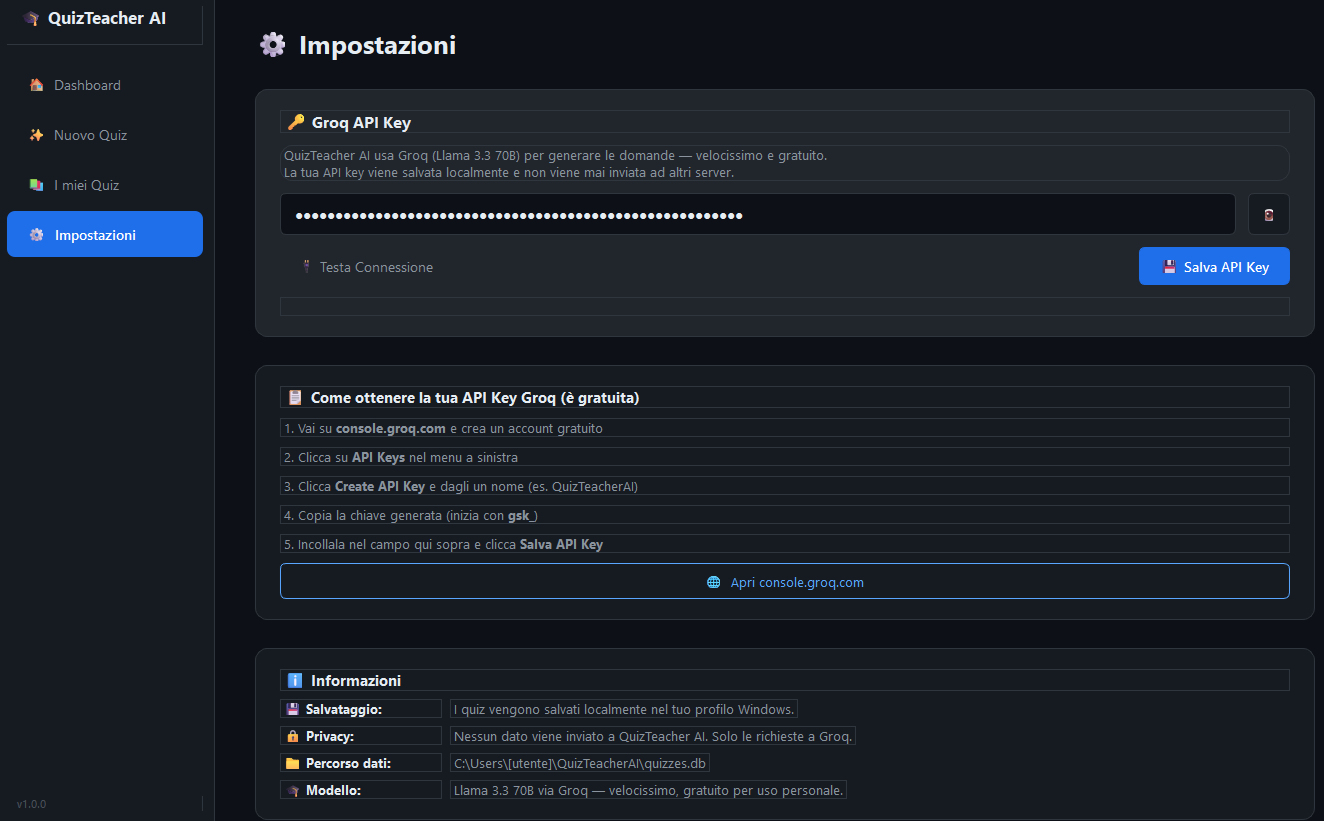1324x822 pixels.
Task: Focus the masked Groq API key field
Action: tap(758, 214)
